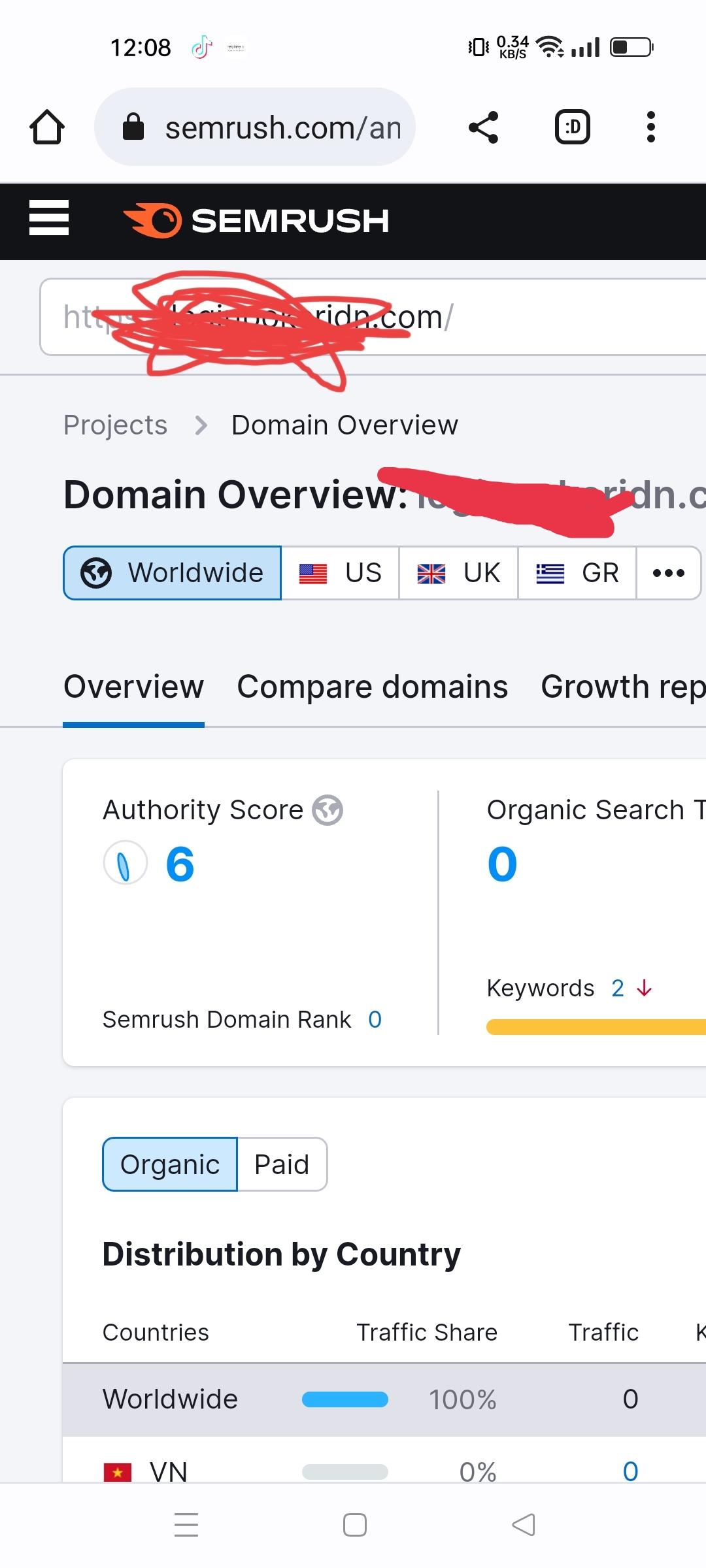Tap the lock icon in the address bar
Viewport: 706px width, 1568px height.
coord(133,127)
